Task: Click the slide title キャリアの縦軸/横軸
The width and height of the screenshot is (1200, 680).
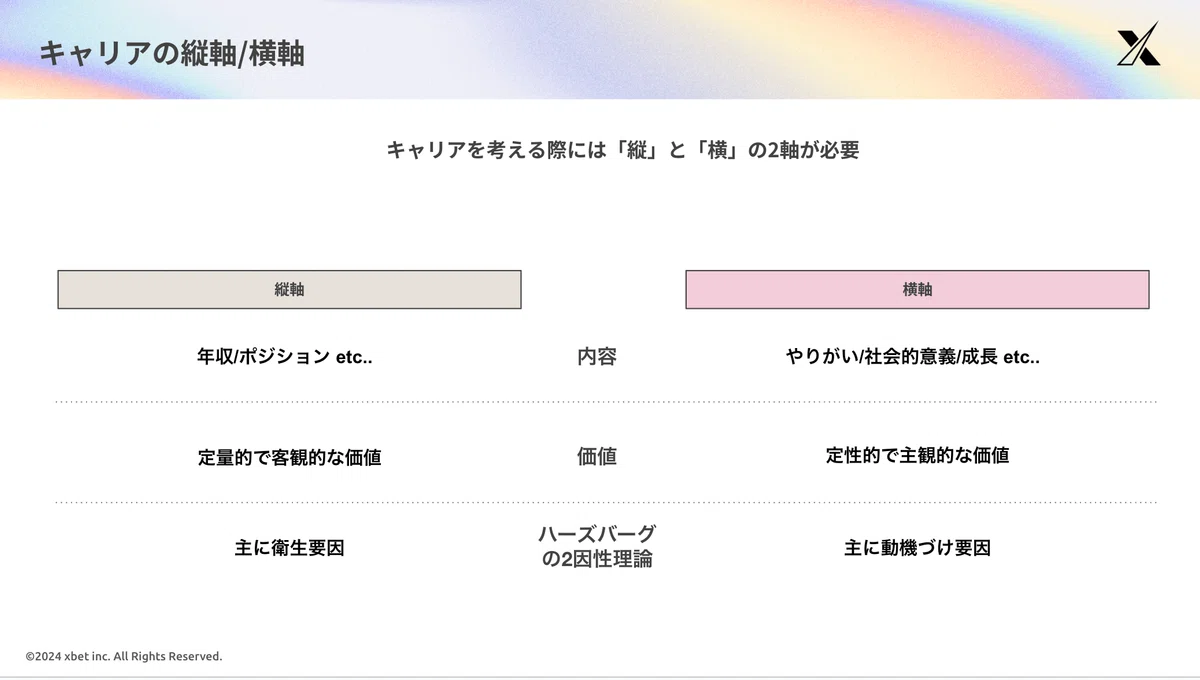Action: click(172, 53)
